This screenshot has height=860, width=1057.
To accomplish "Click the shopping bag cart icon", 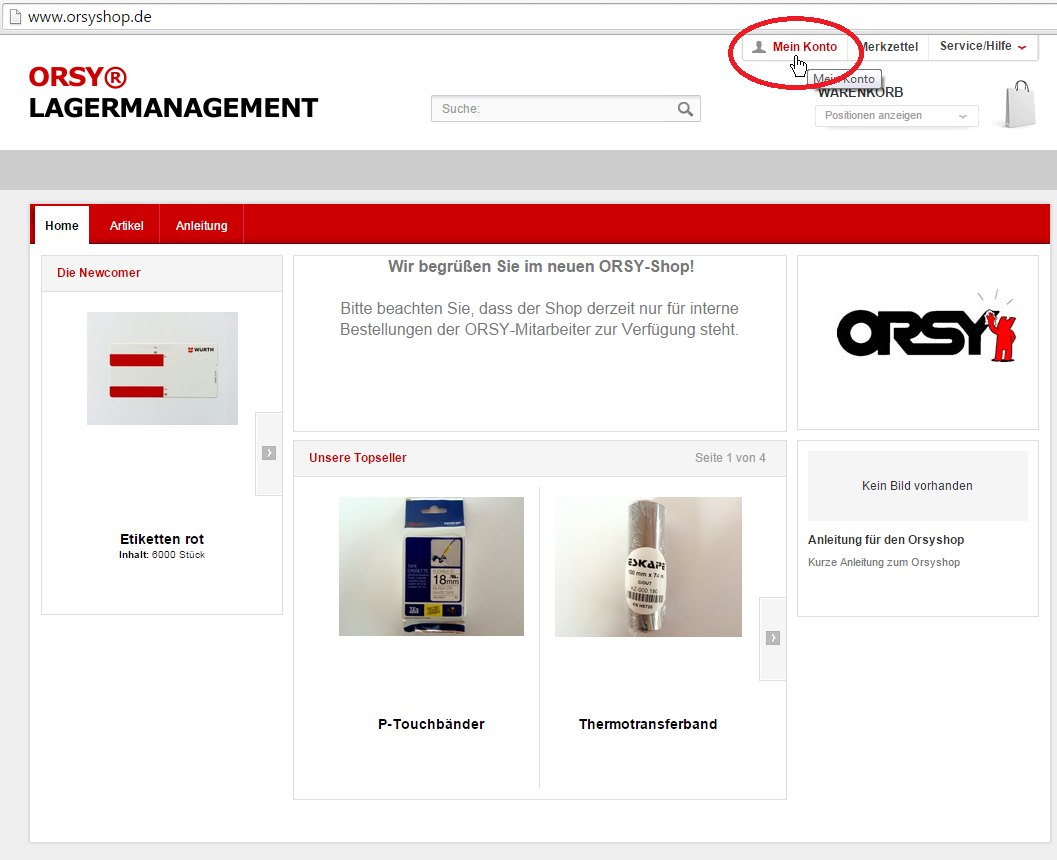I will coord(1020,104).
